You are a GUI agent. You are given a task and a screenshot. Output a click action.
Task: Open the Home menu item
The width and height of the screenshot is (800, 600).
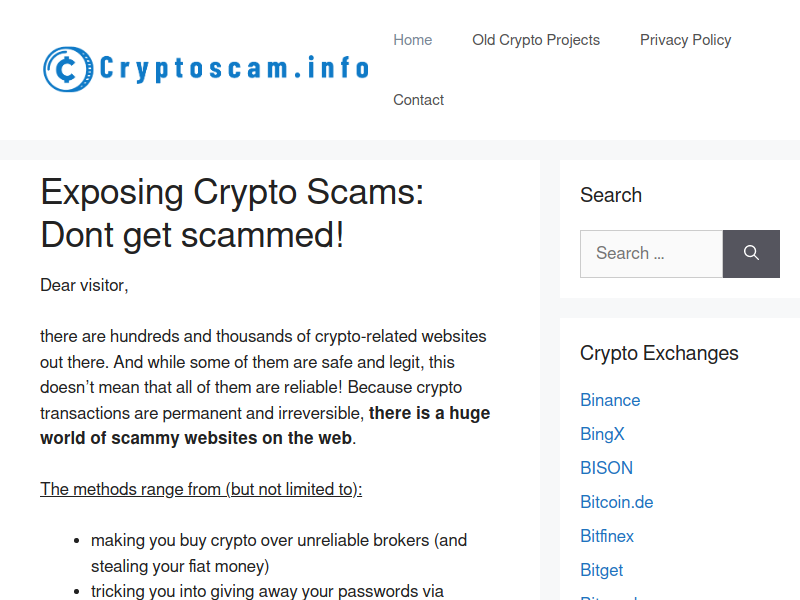[x=412, y=40]
